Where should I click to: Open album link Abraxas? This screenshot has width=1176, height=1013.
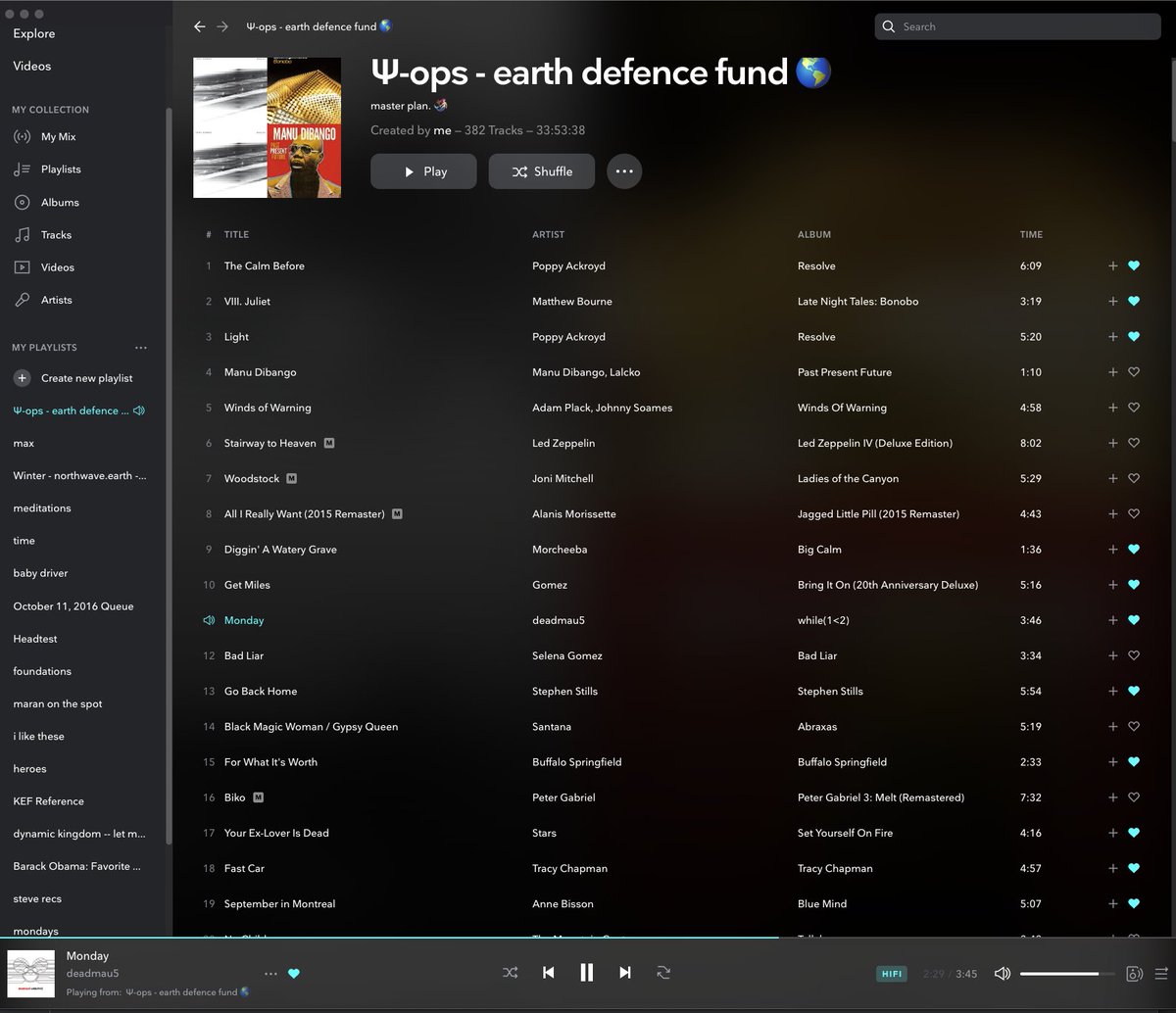coord(818,726)
